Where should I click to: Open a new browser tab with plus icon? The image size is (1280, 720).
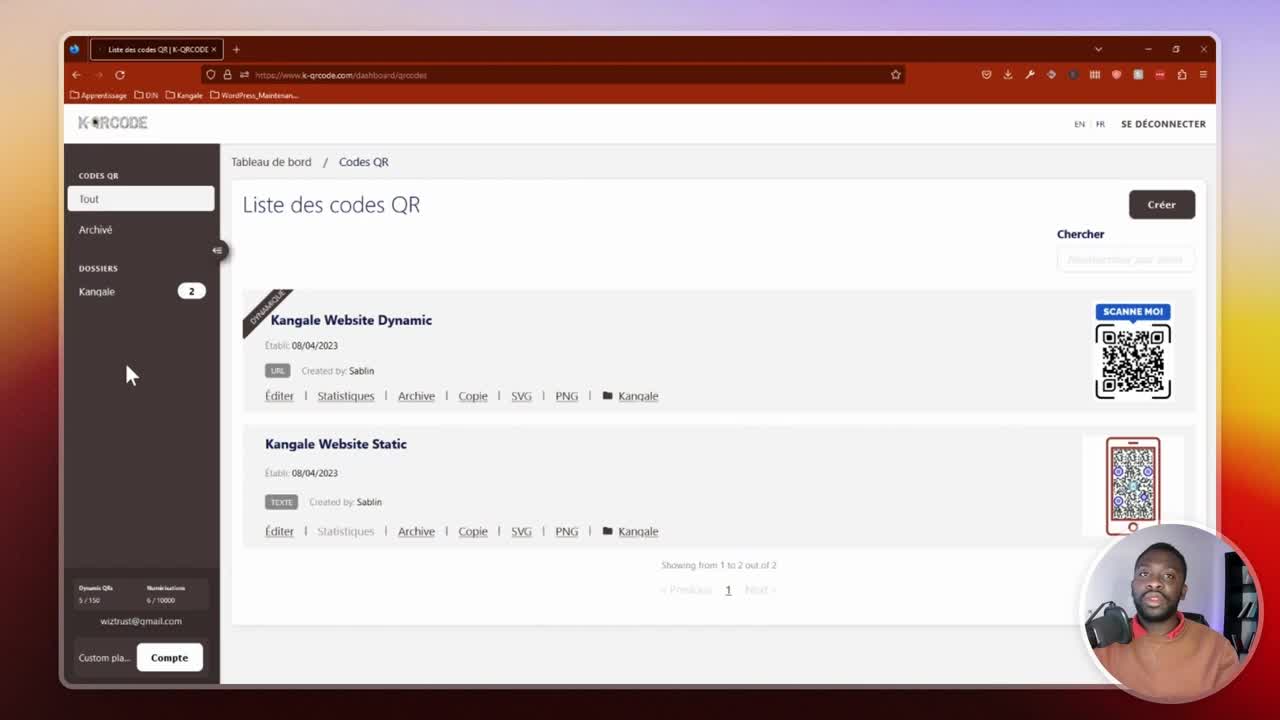236,49
